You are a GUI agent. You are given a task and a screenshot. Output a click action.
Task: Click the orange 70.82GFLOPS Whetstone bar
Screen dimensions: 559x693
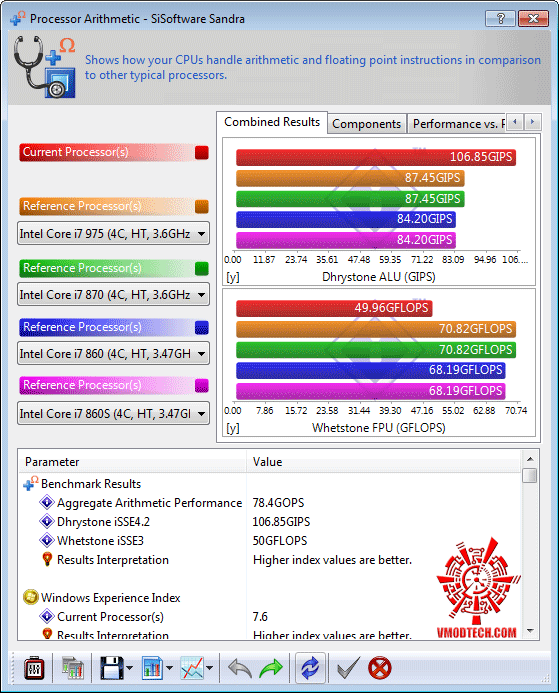coord(376,329)
